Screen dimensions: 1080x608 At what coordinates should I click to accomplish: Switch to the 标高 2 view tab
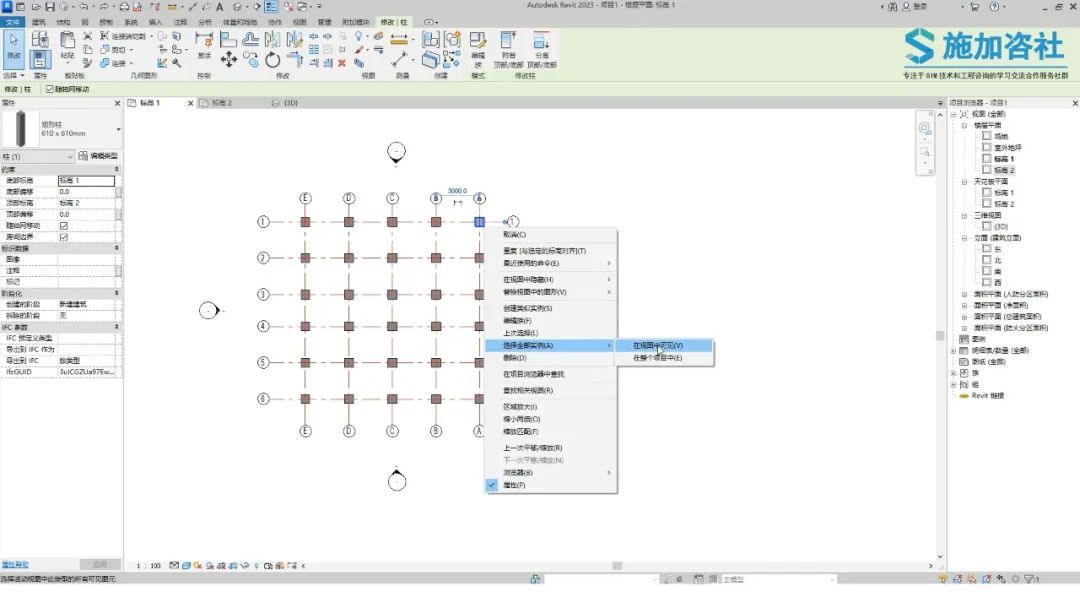click(222, 103)
